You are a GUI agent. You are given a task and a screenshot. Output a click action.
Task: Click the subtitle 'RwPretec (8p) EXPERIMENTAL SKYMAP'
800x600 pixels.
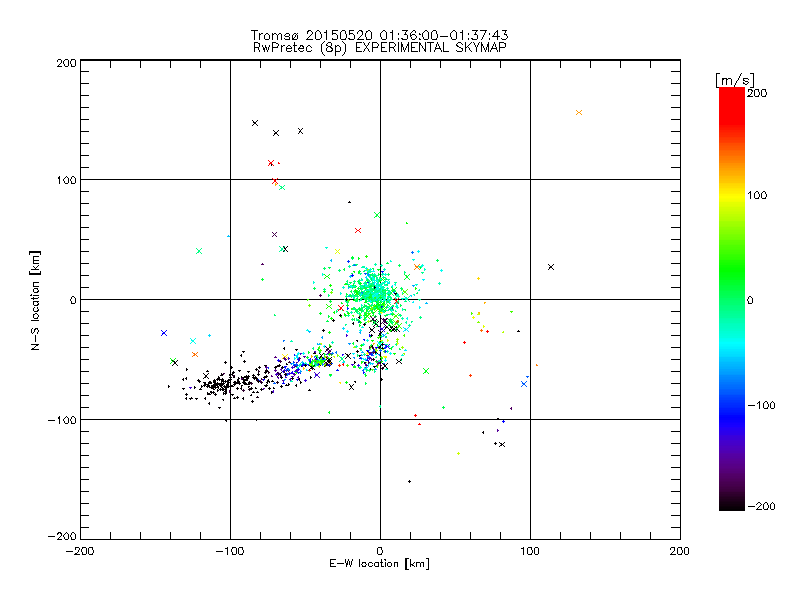point(379,48)
